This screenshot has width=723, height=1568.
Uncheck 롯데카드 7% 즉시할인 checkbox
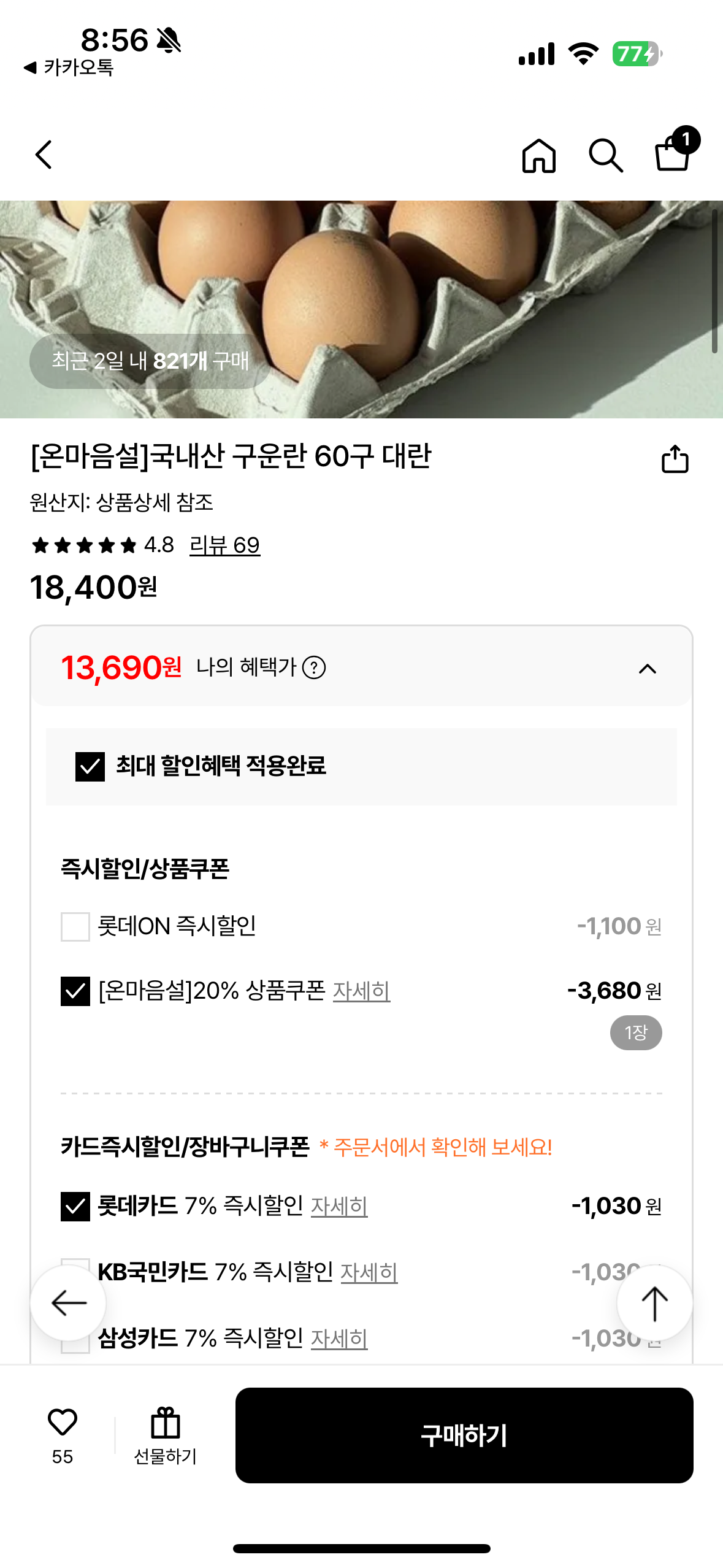point(75,1206)
